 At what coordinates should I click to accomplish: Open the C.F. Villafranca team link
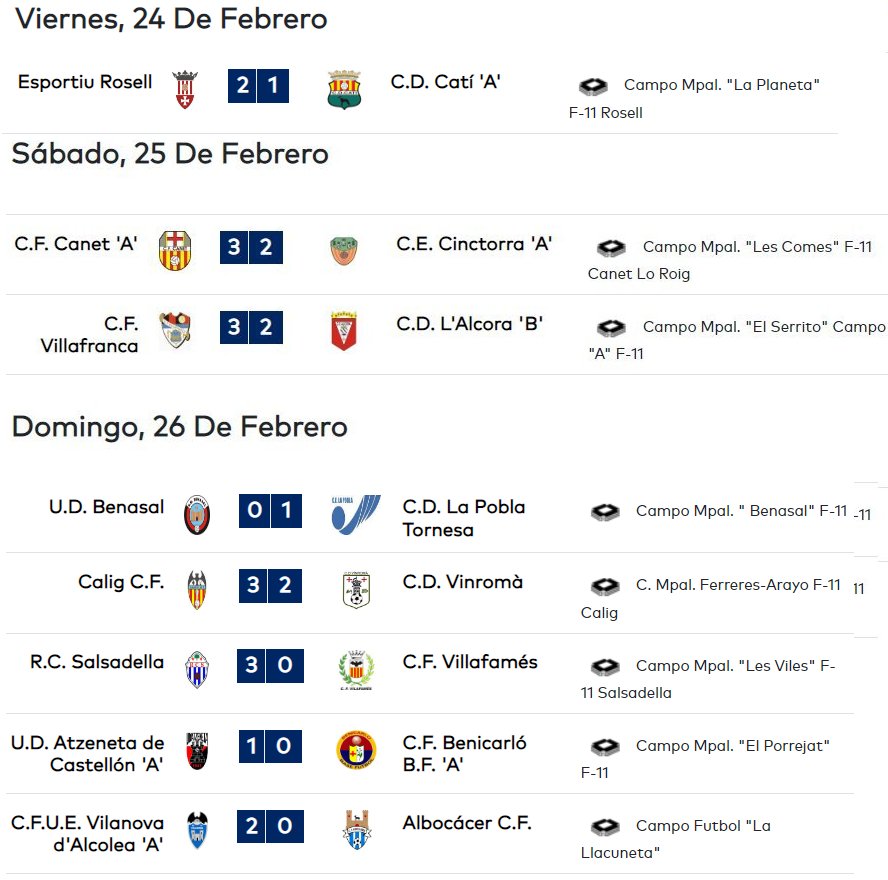coord(89,334)
